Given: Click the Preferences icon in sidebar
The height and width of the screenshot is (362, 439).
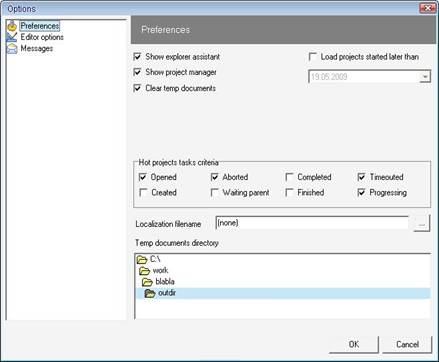Looking at the screenshot, I should 12,26.
